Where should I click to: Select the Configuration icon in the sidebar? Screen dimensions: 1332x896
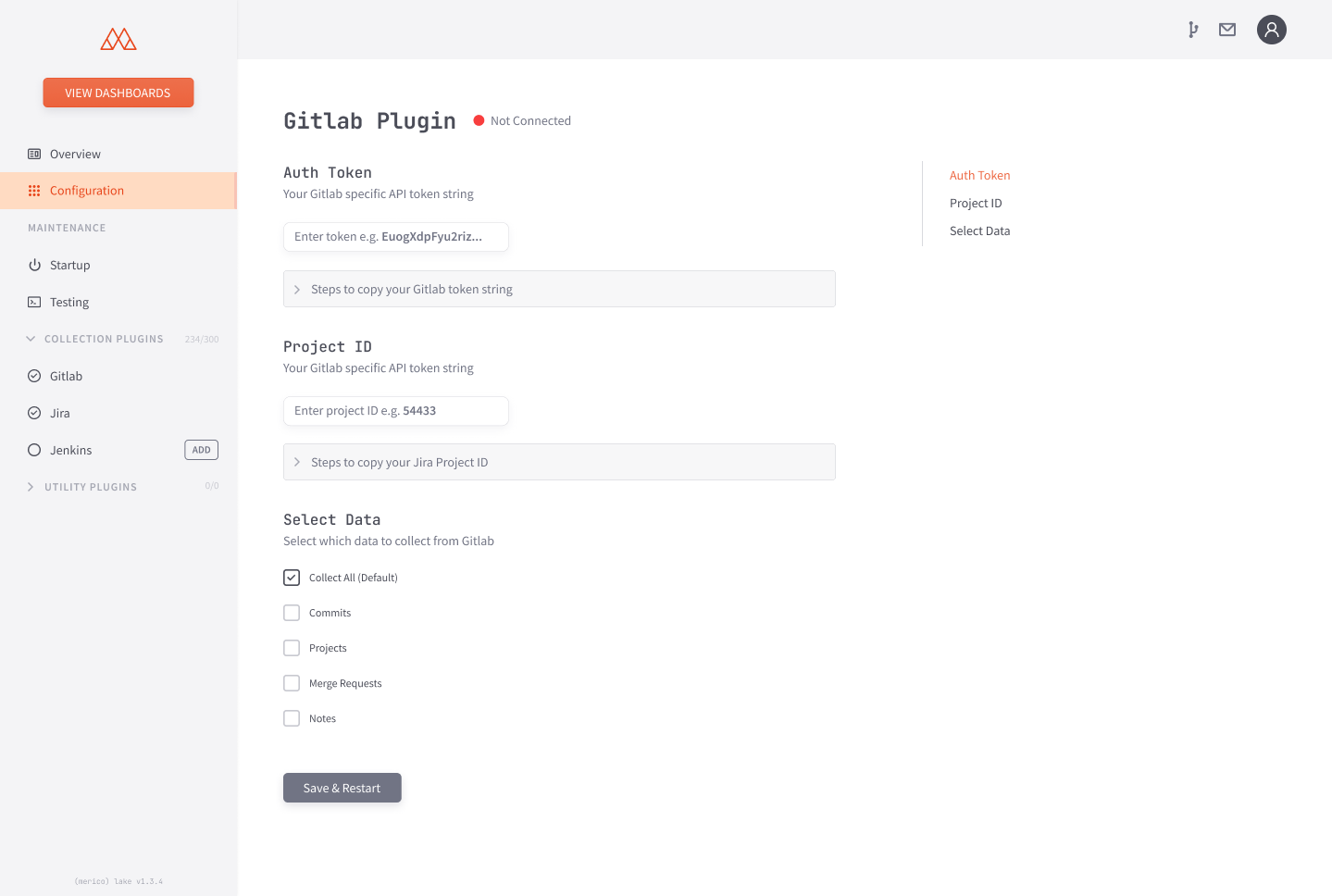[x=33, y=190]
